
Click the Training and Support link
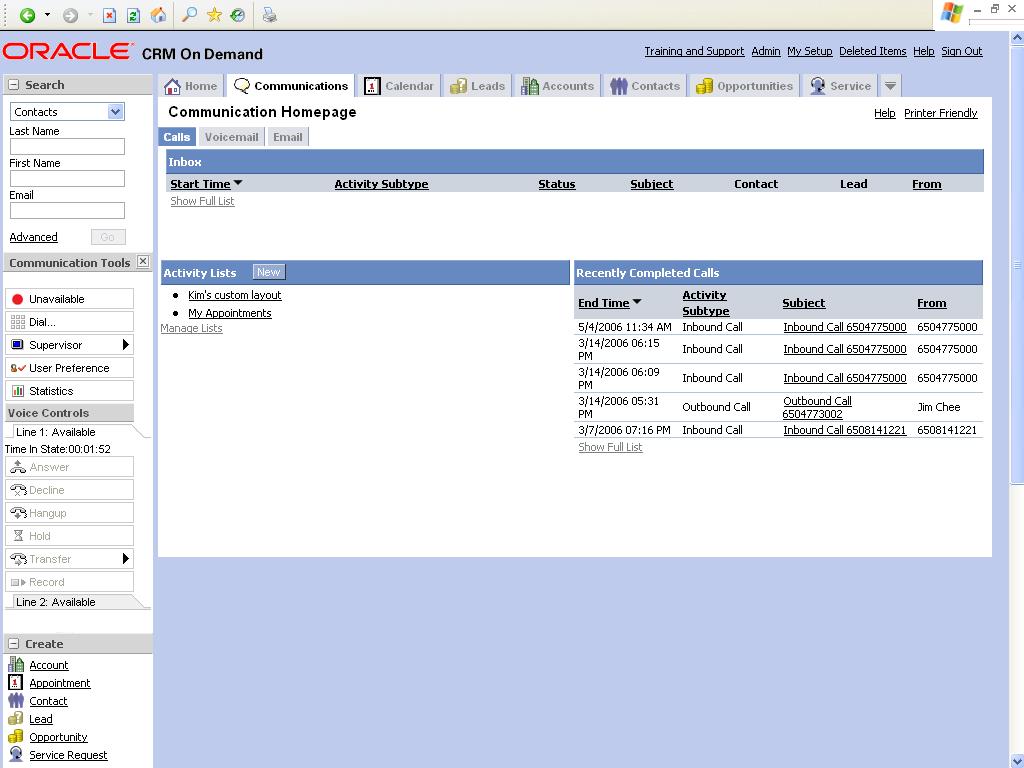click(694, 51)
